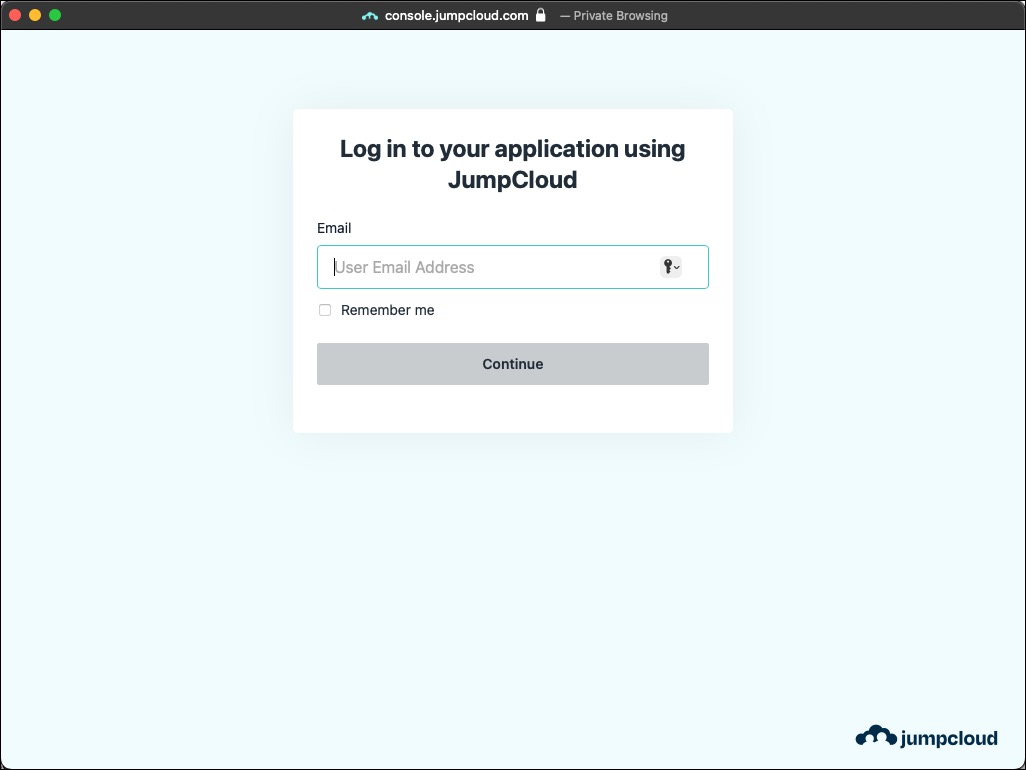Minimize the window with the yellow button
This screenshot has height=770, width=1026.
[35, 15]
